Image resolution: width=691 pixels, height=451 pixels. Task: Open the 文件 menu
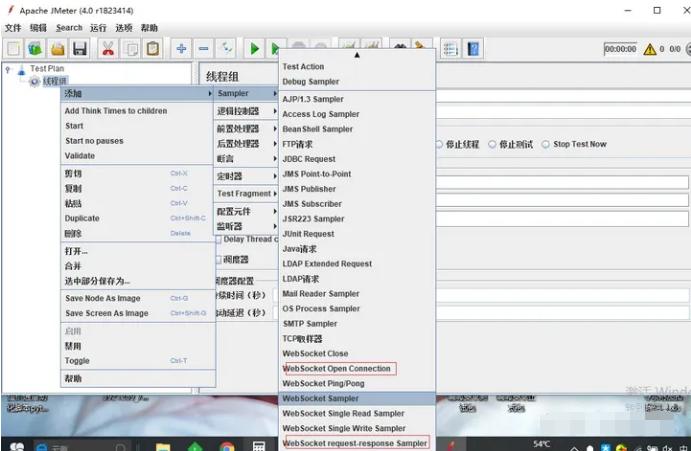[x=13, y=28]
